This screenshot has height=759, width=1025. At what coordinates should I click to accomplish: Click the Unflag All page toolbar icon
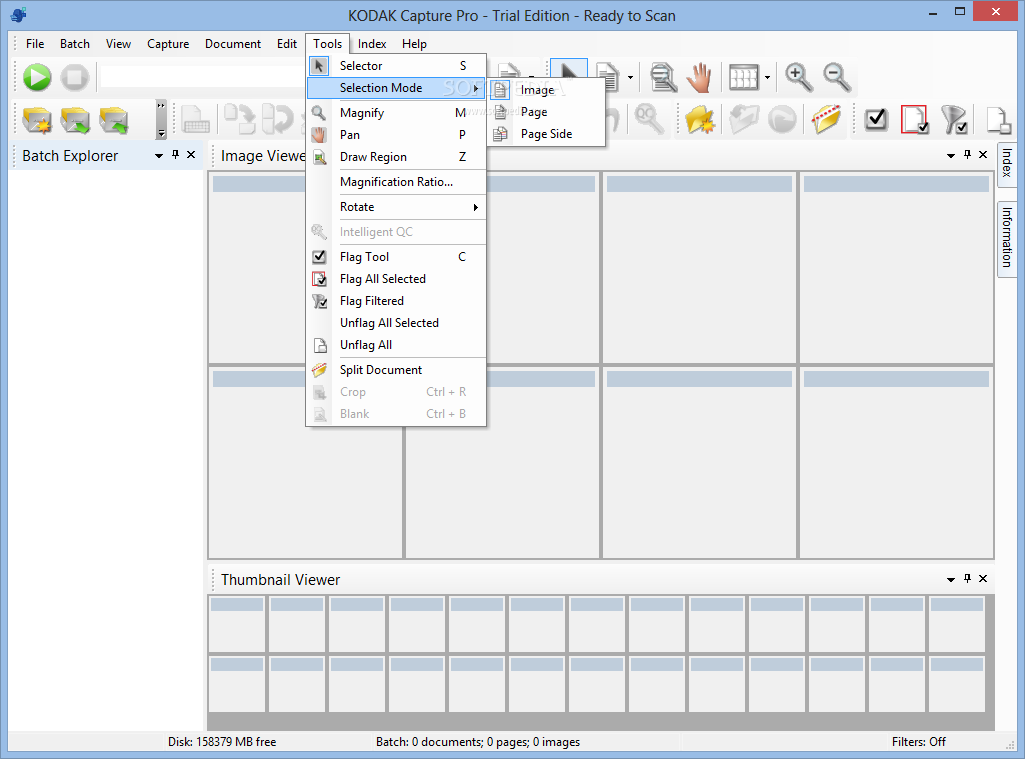997,120
